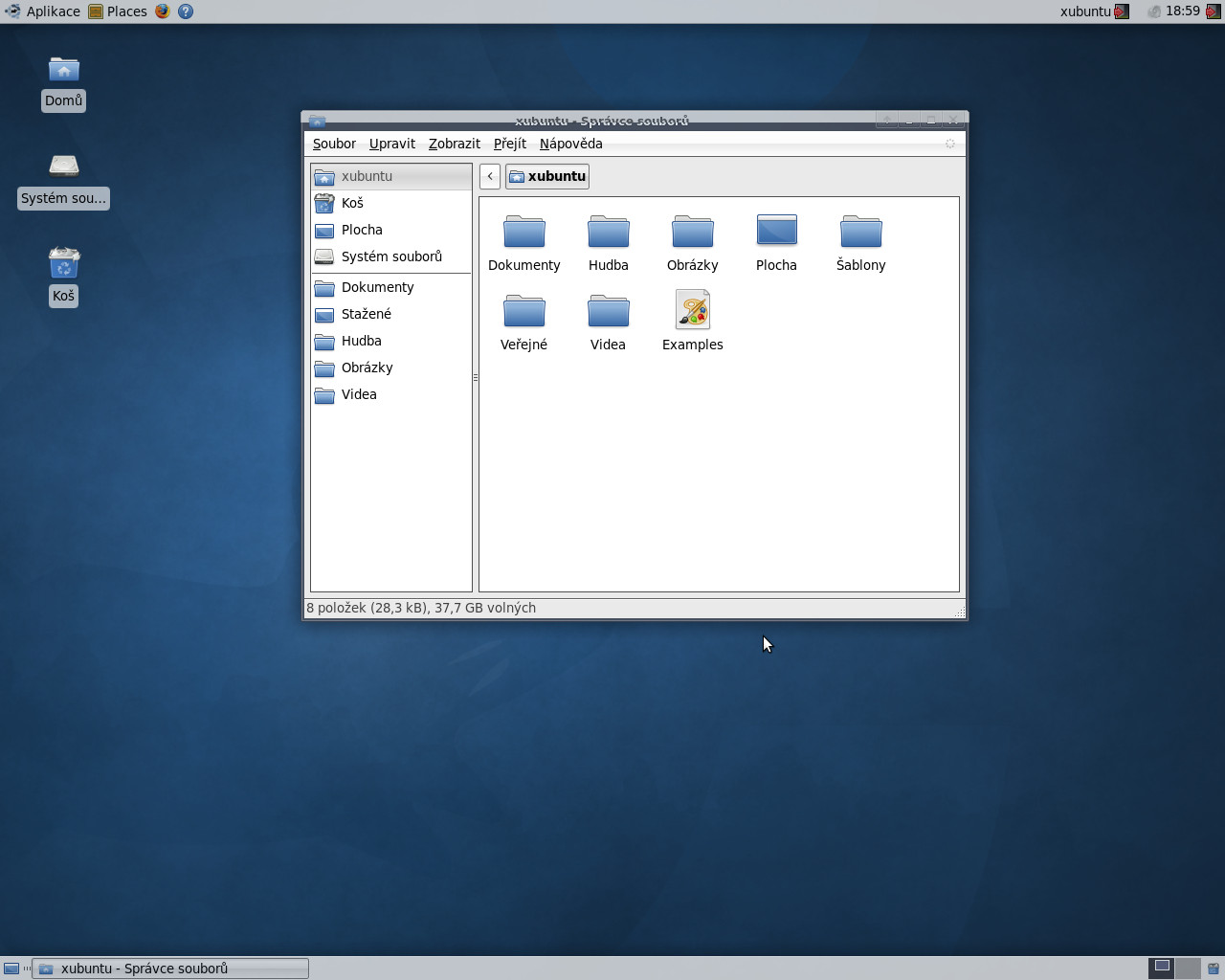Click the xubuntu user indicator in top panel
The width and height of the screenshot is (1225, 980).
click(1095, 11)
